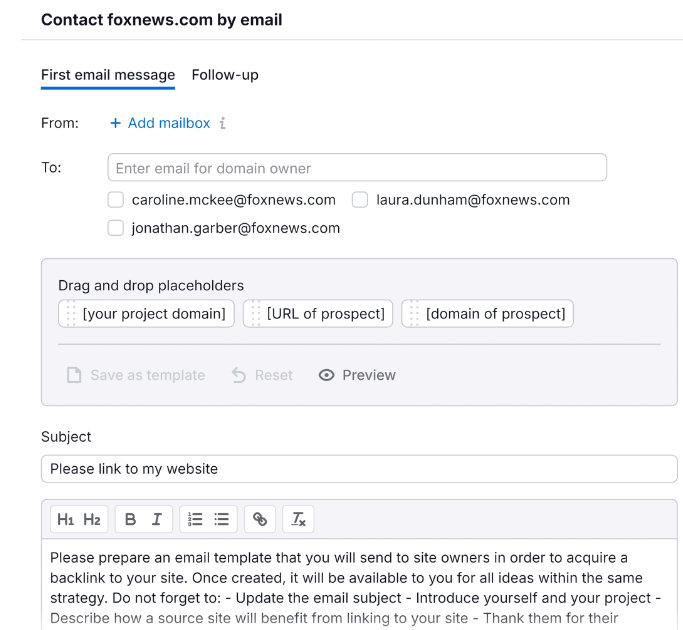
Task: Click the Reset button
Action: click(x=262, y=375)
